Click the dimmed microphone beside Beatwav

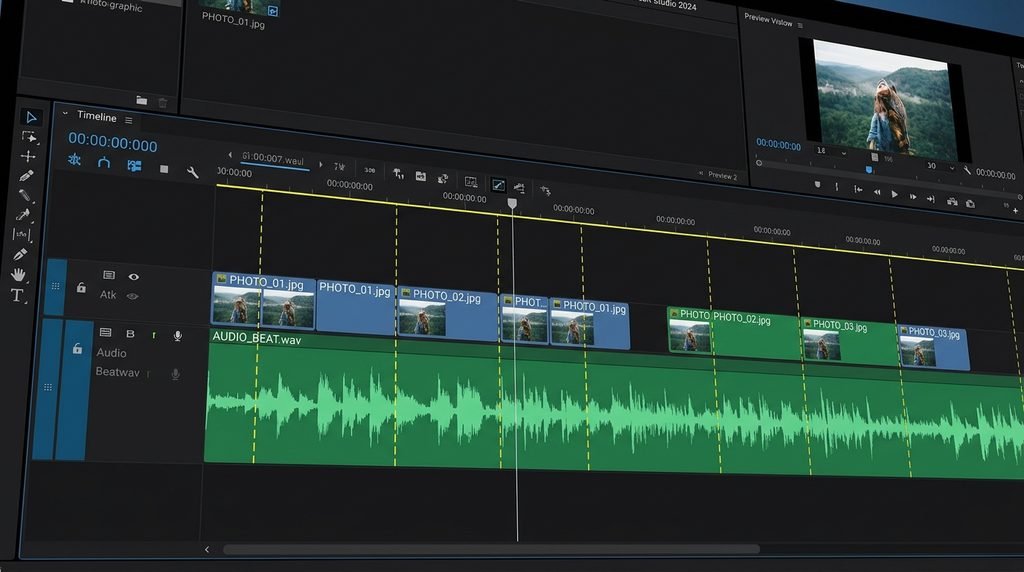click(175, 374)
